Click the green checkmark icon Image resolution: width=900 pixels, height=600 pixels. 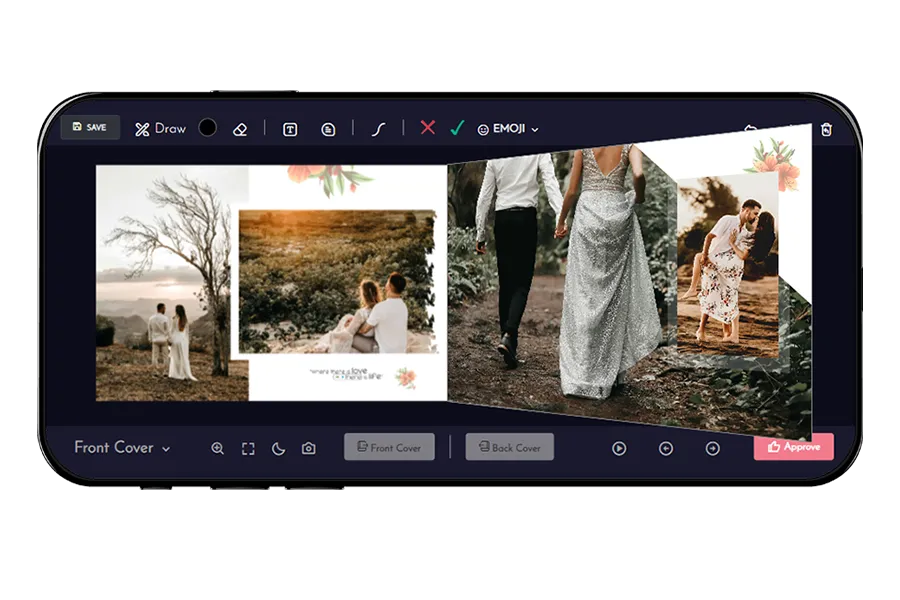(457, 127)
